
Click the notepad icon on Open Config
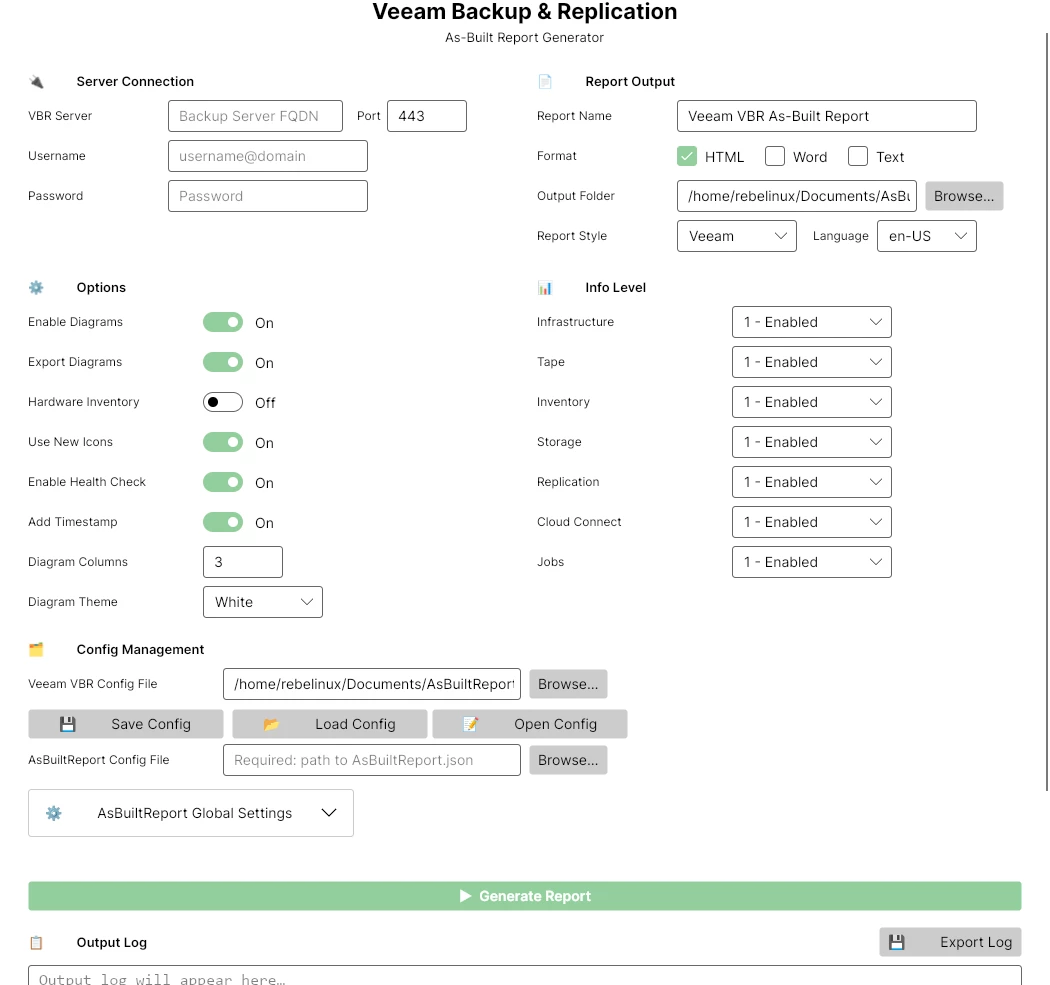pyautogui.click(x=471, y=725)
